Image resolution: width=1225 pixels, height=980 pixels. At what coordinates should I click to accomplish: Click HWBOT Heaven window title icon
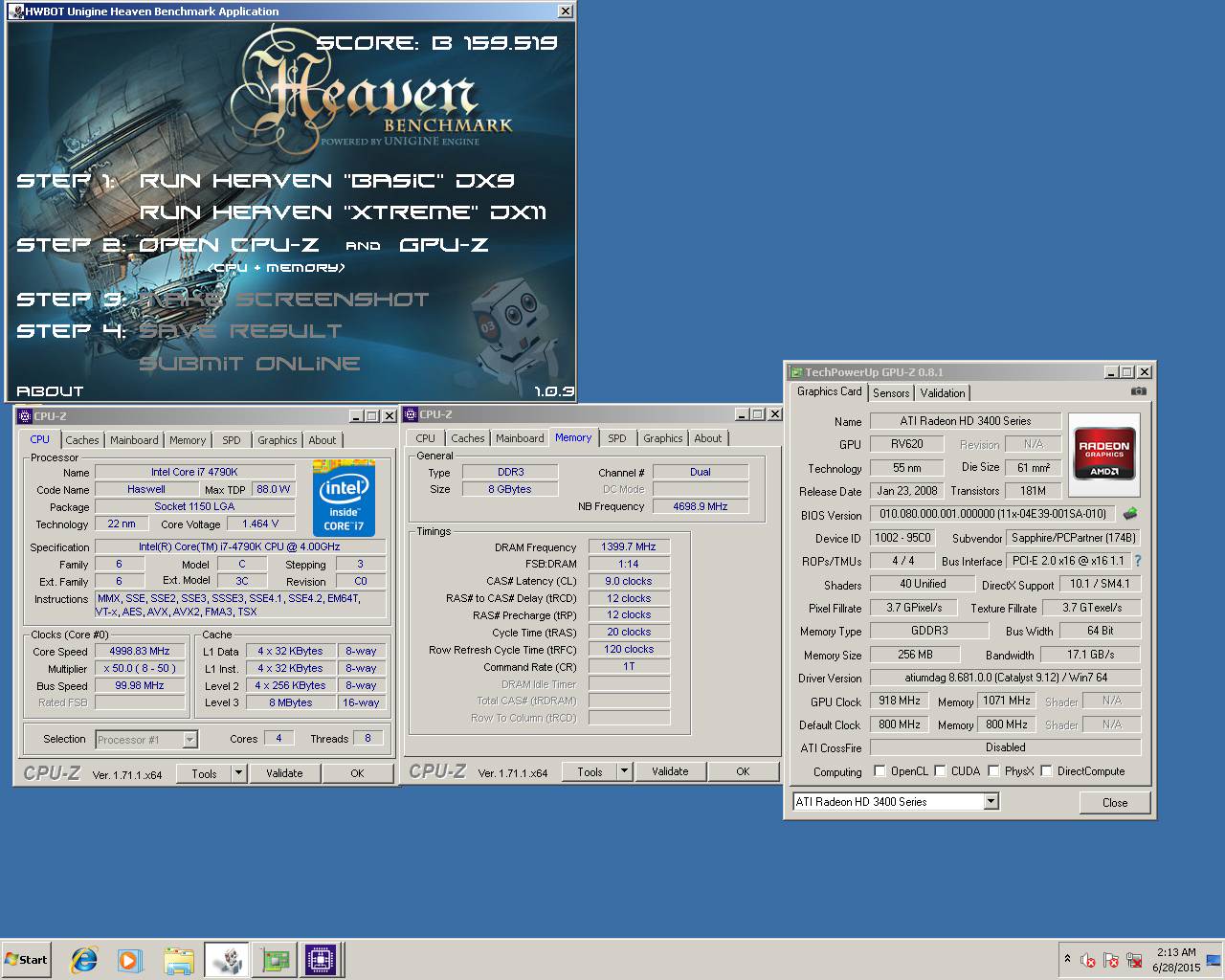click(15, 11)
